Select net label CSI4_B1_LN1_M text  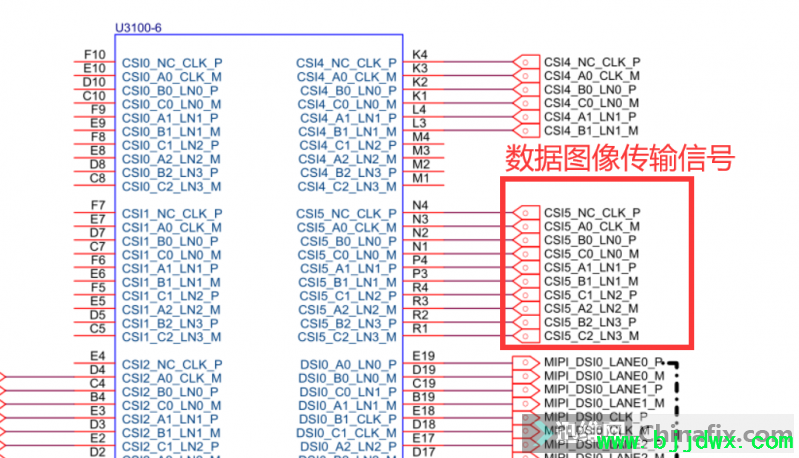pyautogui.click(x=591, y=131)
